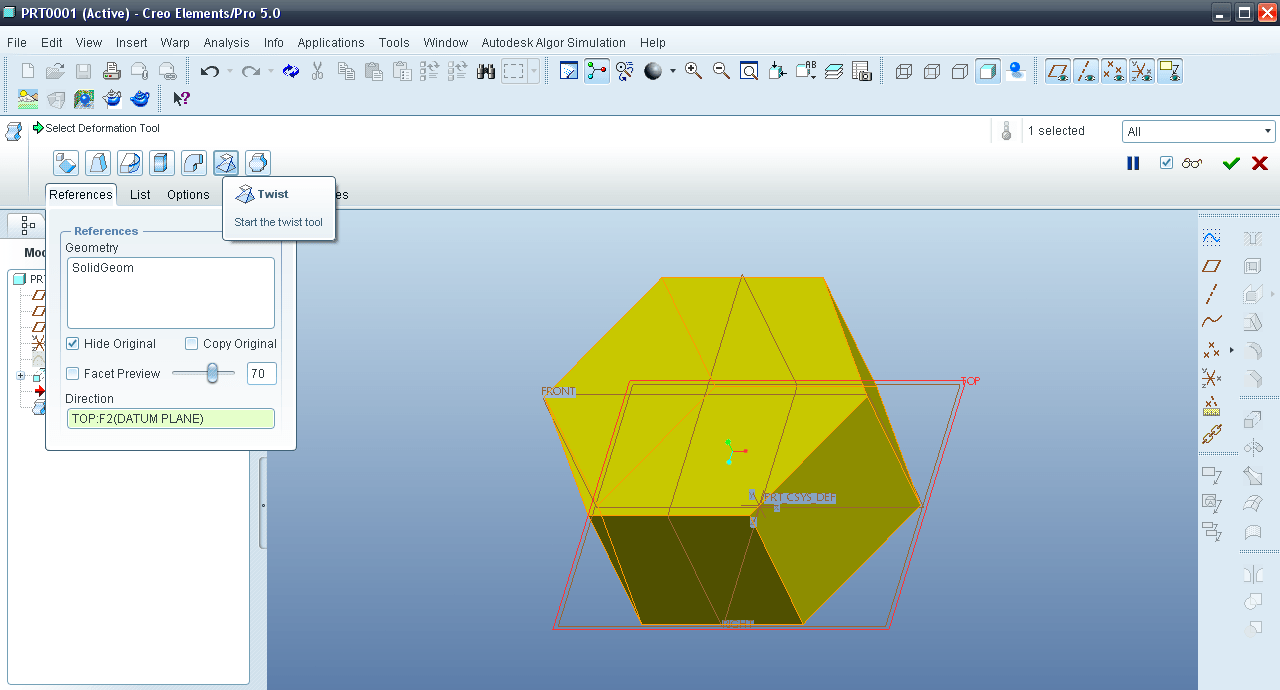
Task: Click the Direction field TOP:F2(DATUM PLANE)
Action: (171, 419)
